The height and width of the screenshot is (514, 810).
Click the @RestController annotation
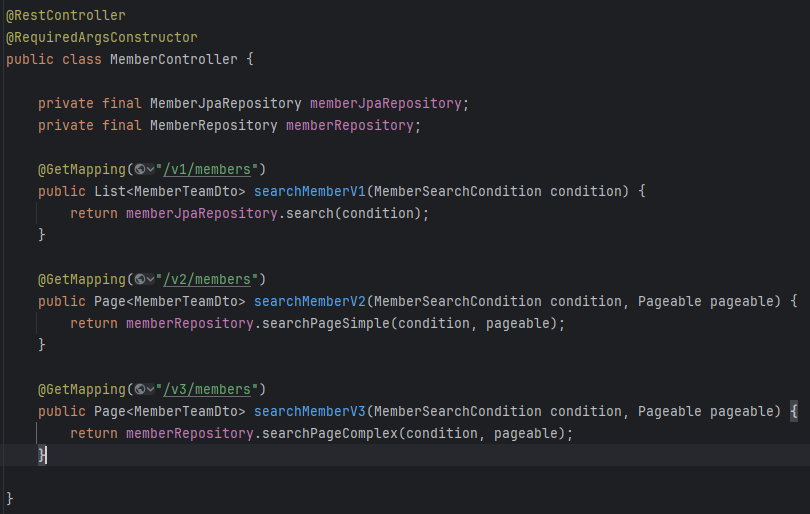66,15
